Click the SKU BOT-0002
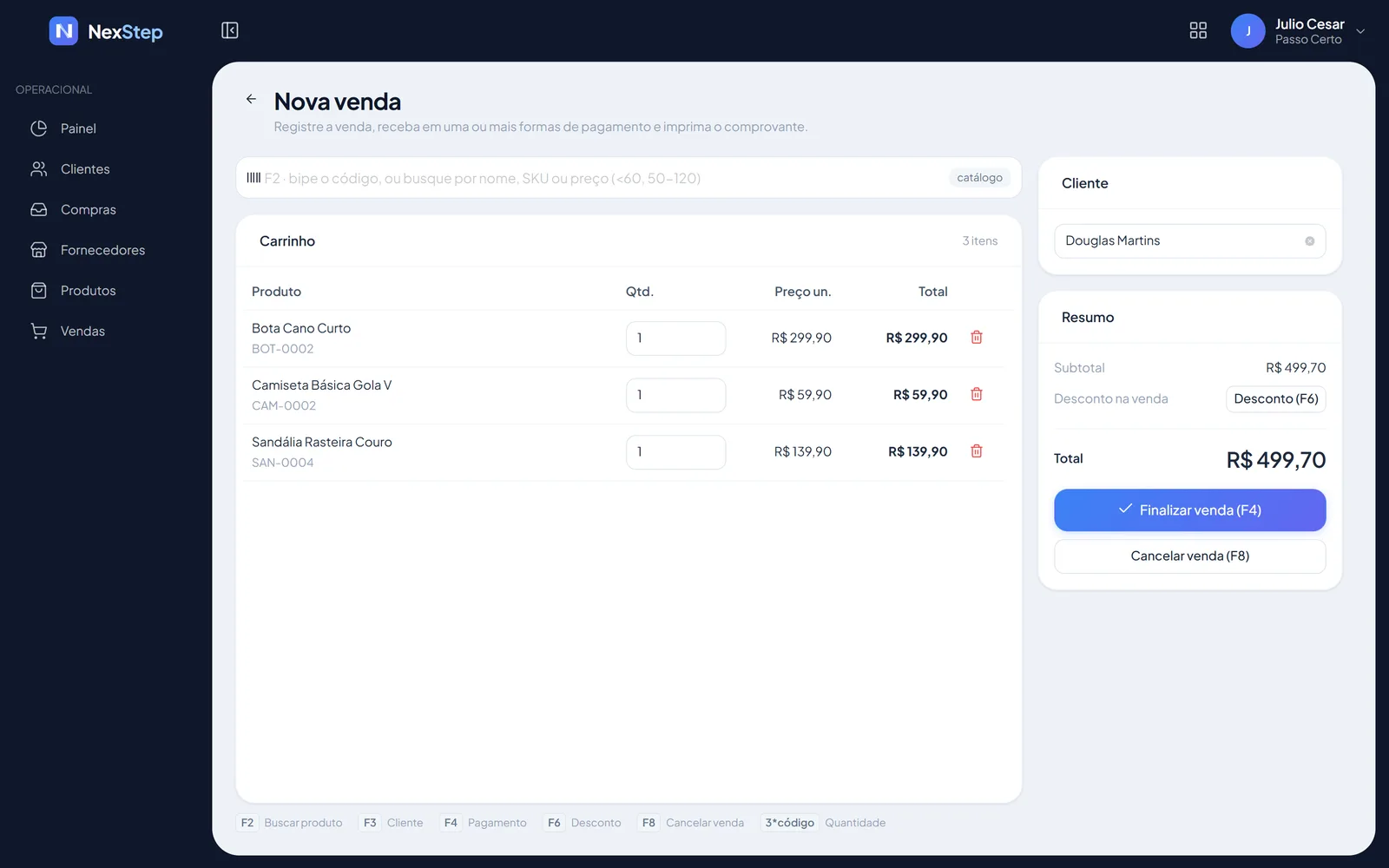The image size is (1389, 868). [282, 349]
